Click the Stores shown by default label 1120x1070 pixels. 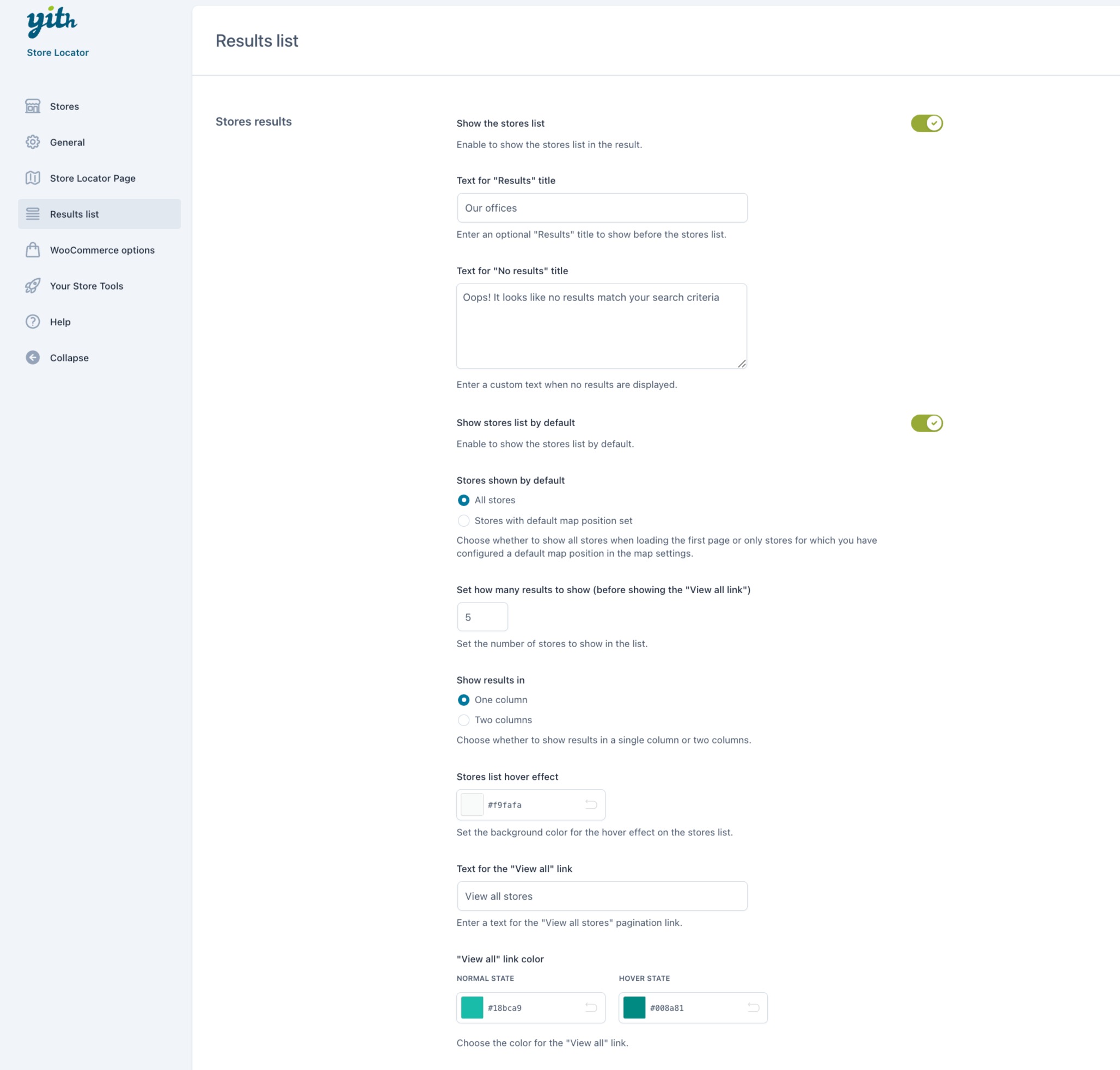point(510,480)
